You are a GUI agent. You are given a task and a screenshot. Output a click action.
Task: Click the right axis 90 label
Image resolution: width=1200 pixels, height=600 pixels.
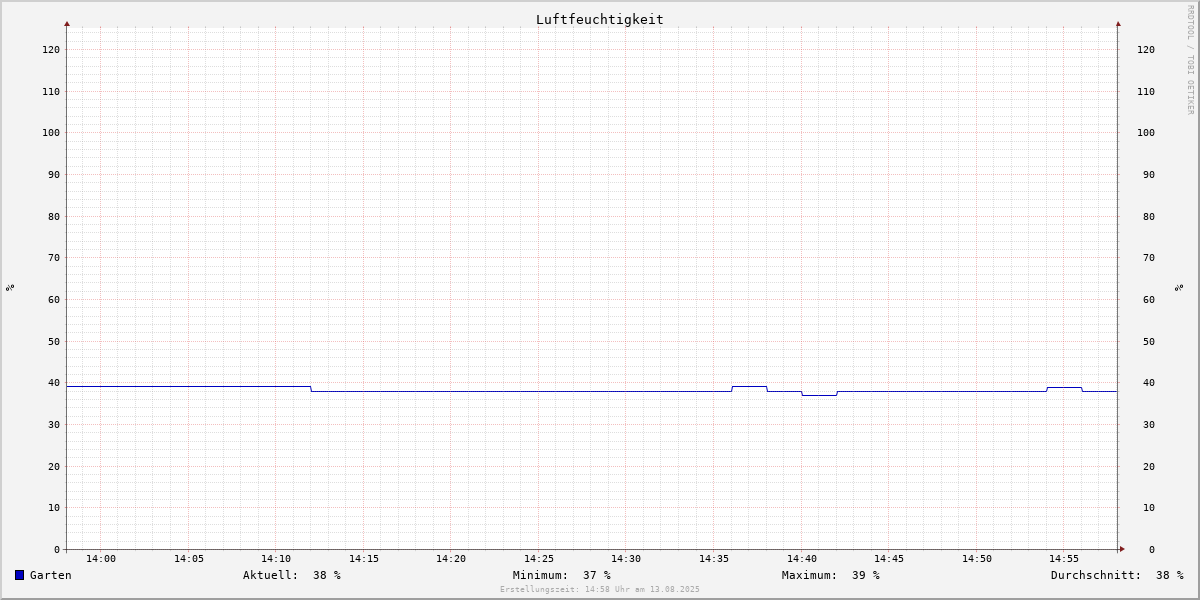pos(1149,174)
